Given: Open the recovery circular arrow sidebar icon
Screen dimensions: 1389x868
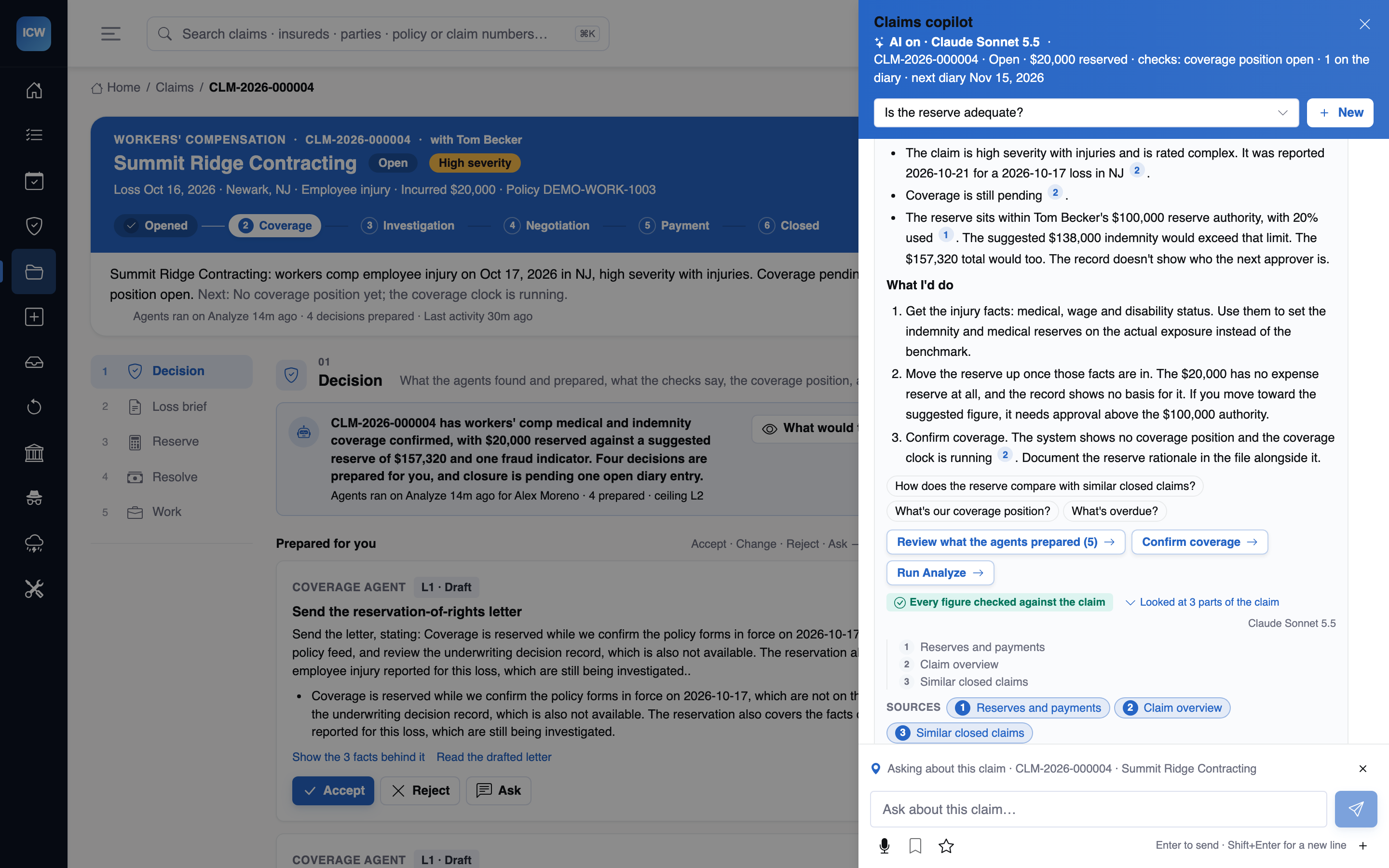Looking at the screenshot, I should click(34, 407).
